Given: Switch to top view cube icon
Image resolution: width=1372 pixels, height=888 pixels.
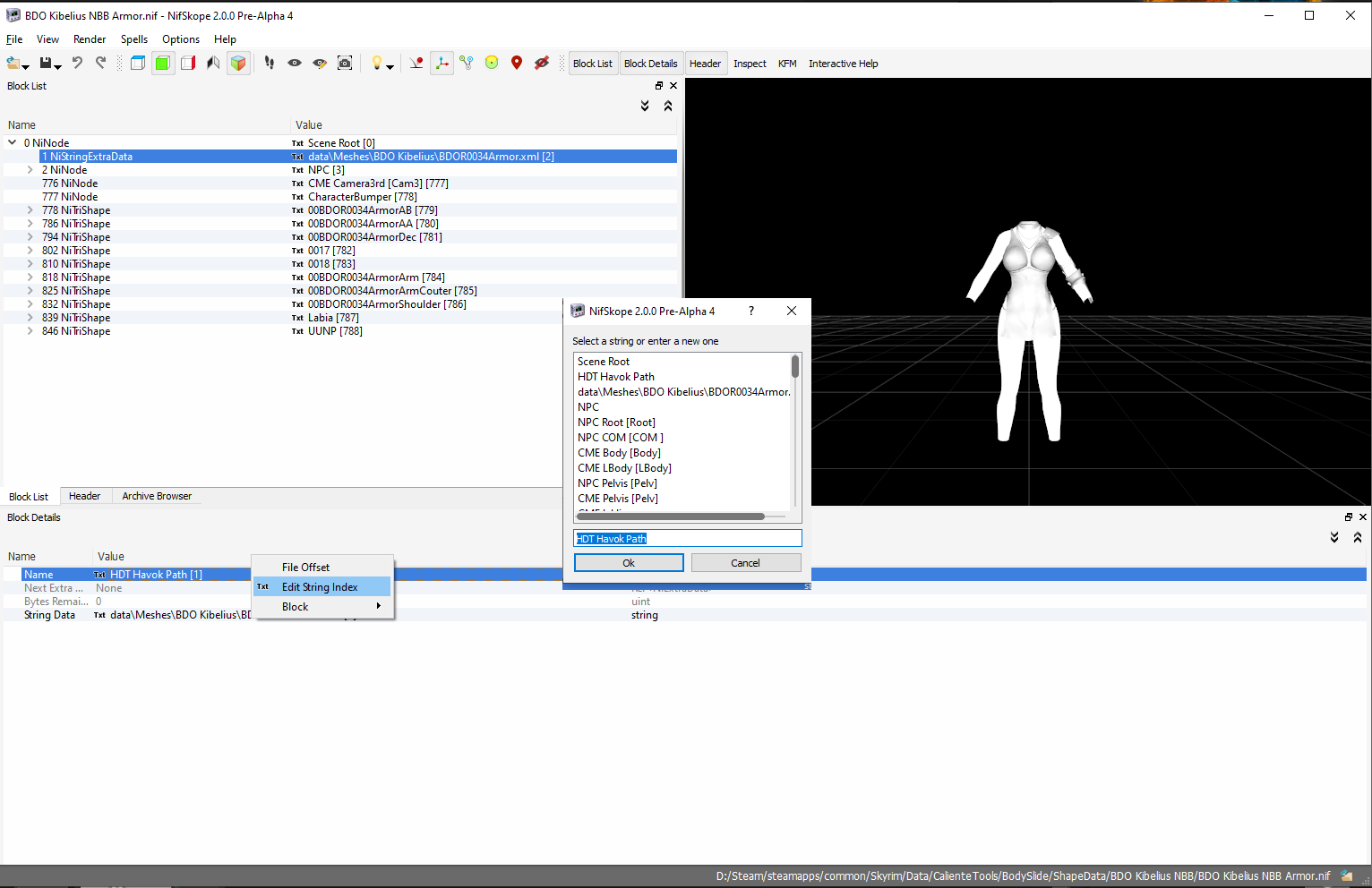Looking at the screenshot, I should pyautogui.click(x=138, y=63).
